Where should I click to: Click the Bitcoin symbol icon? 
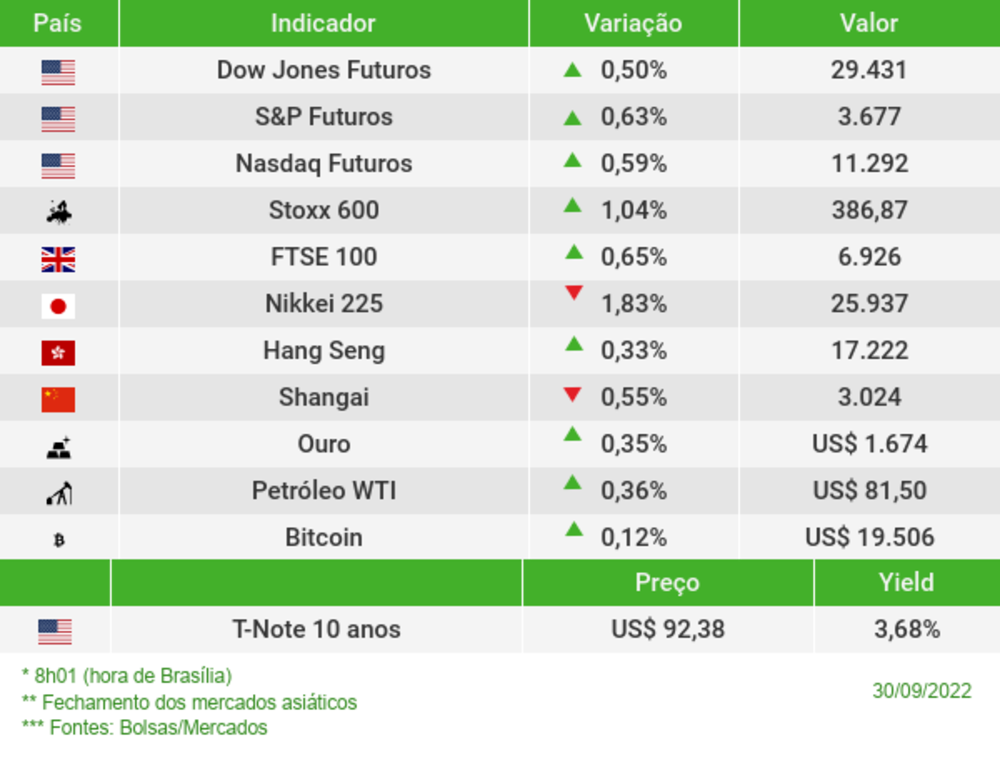pos(58,540)
